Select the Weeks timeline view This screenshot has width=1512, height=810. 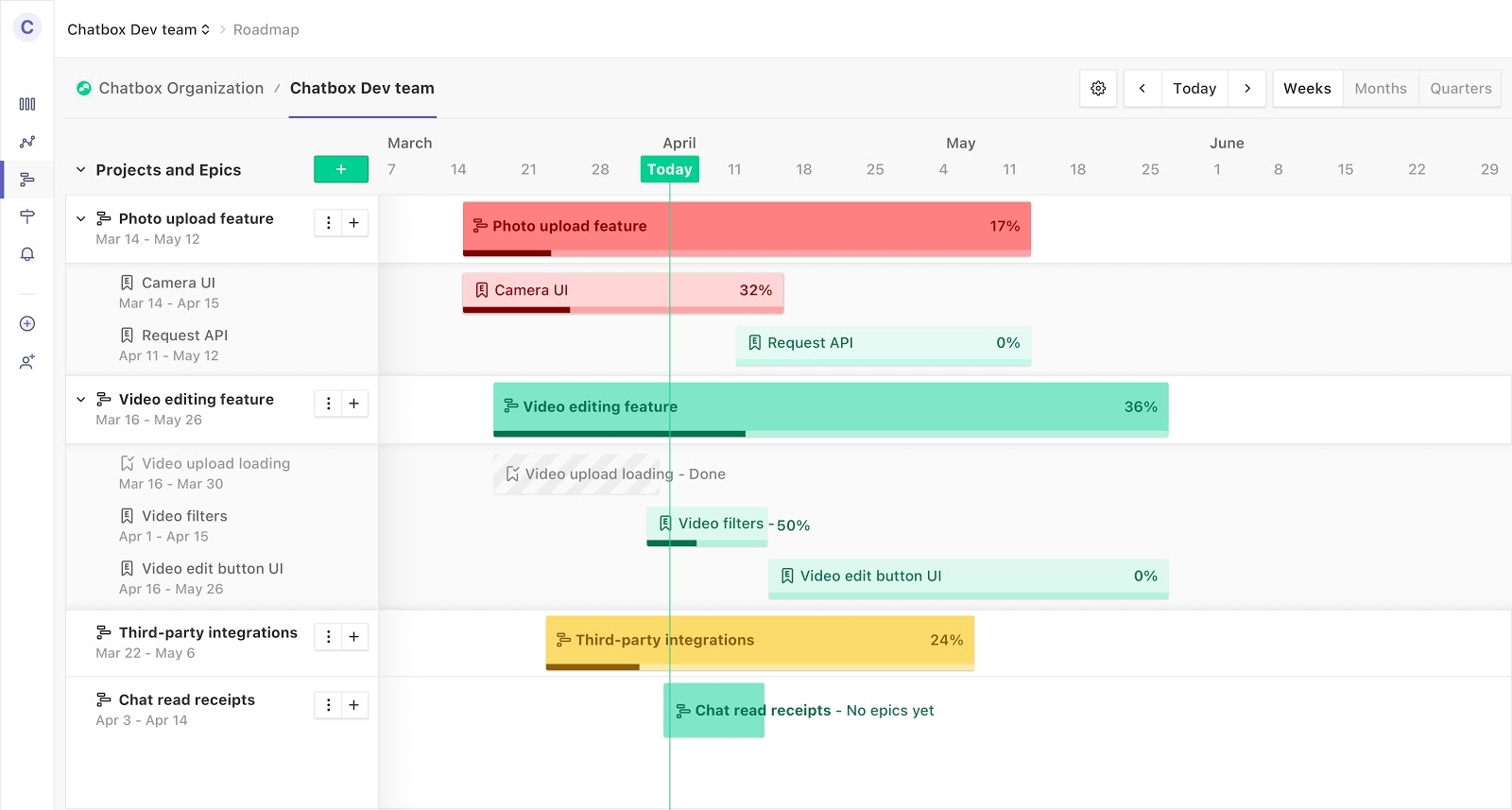pyautogui.click(x=1307, y=88)
